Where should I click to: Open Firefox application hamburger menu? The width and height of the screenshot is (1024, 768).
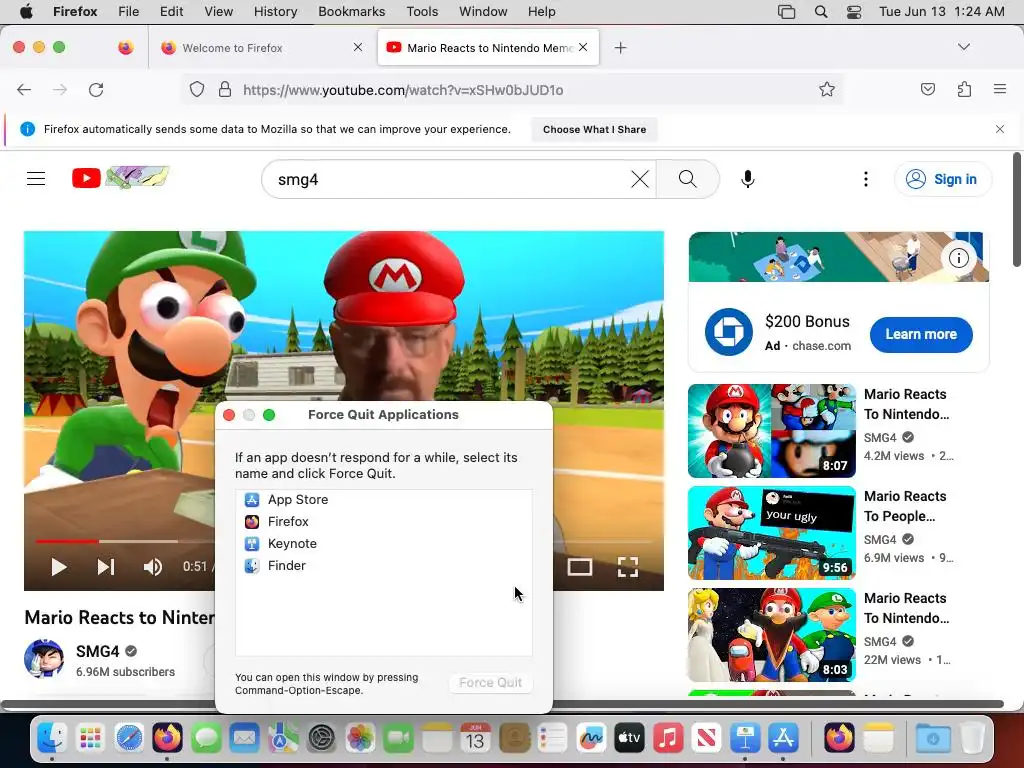[x=999, y=89]
